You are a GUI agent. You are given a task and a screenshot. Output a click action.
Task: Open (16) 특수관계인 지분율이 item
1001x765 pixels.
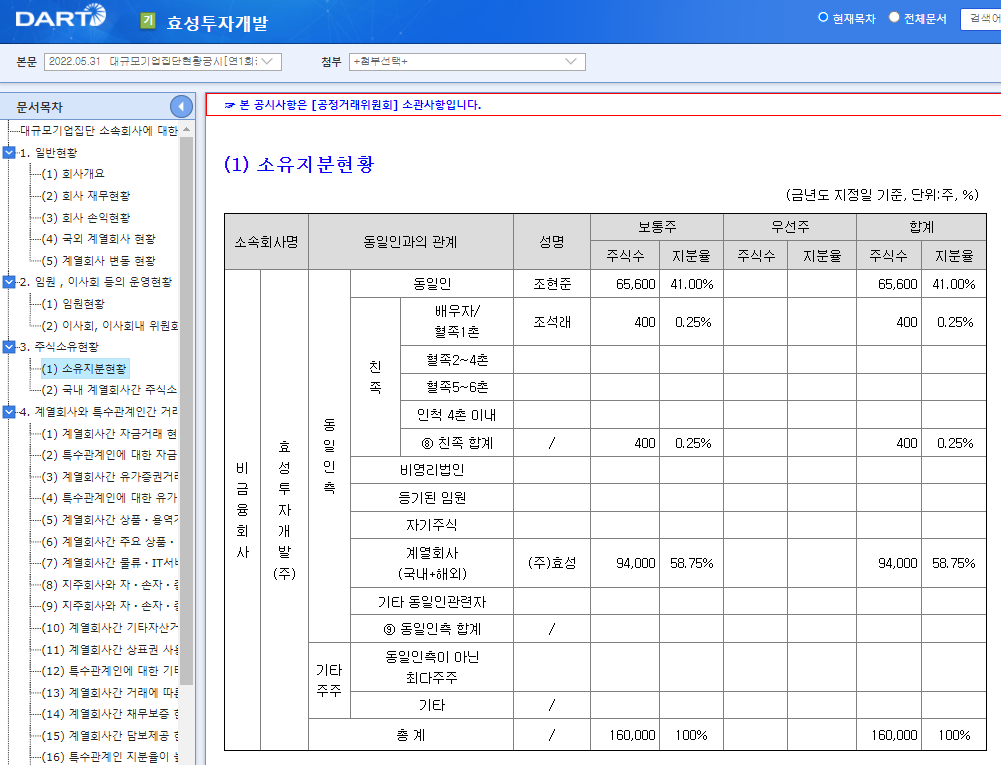109,757
